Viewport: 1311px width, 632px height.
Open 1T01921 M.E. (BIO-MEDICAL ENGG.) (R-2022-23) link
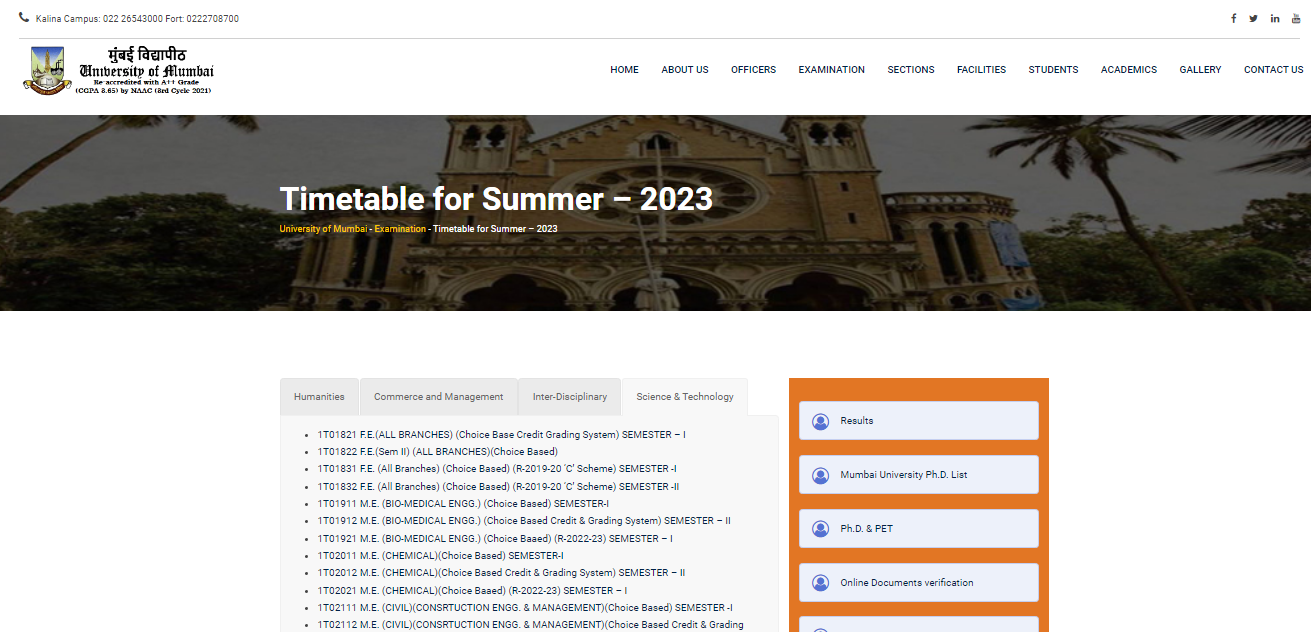495,539
